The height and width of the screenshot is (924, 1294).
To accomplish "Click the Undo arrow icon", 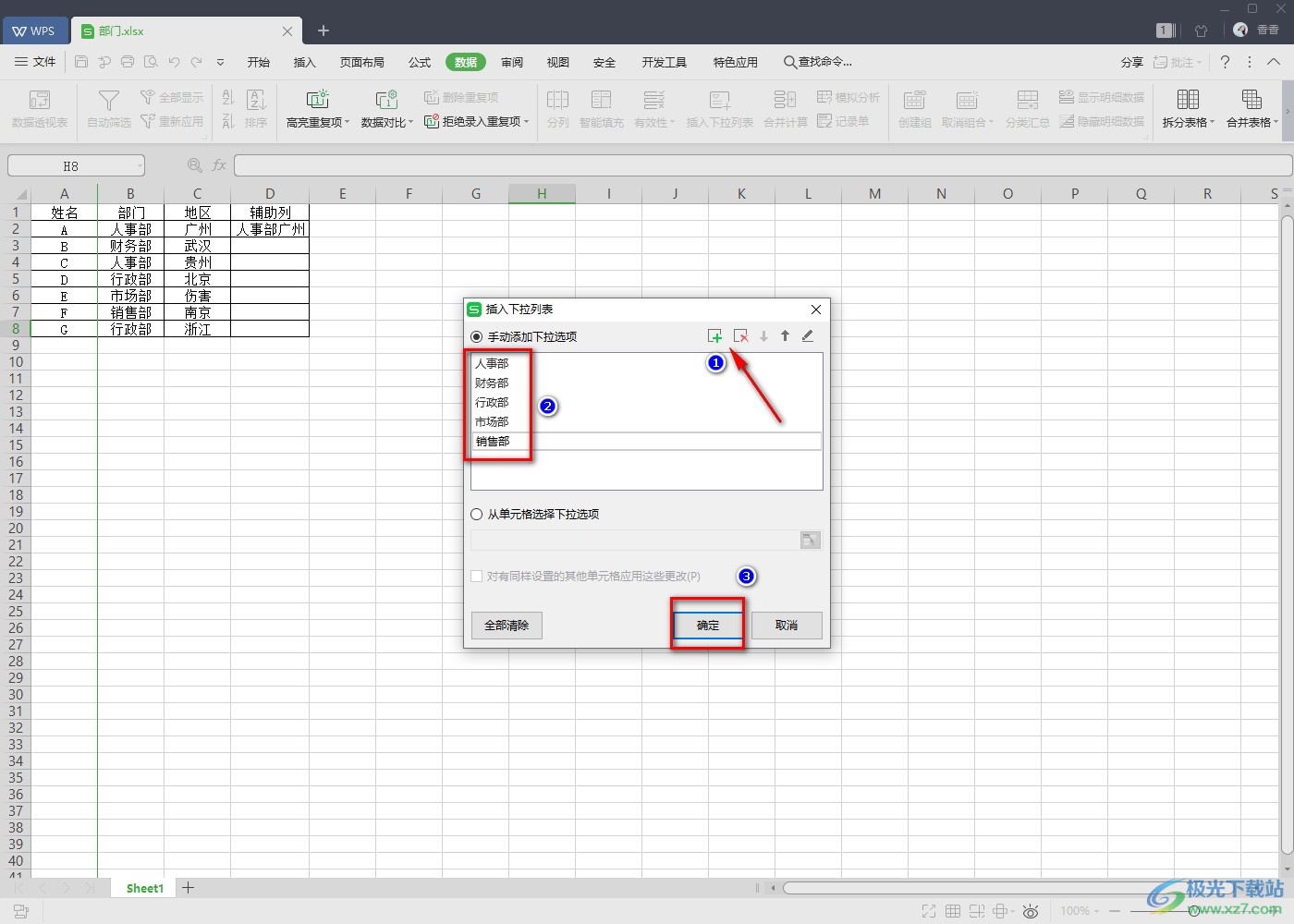I will 174,62.
